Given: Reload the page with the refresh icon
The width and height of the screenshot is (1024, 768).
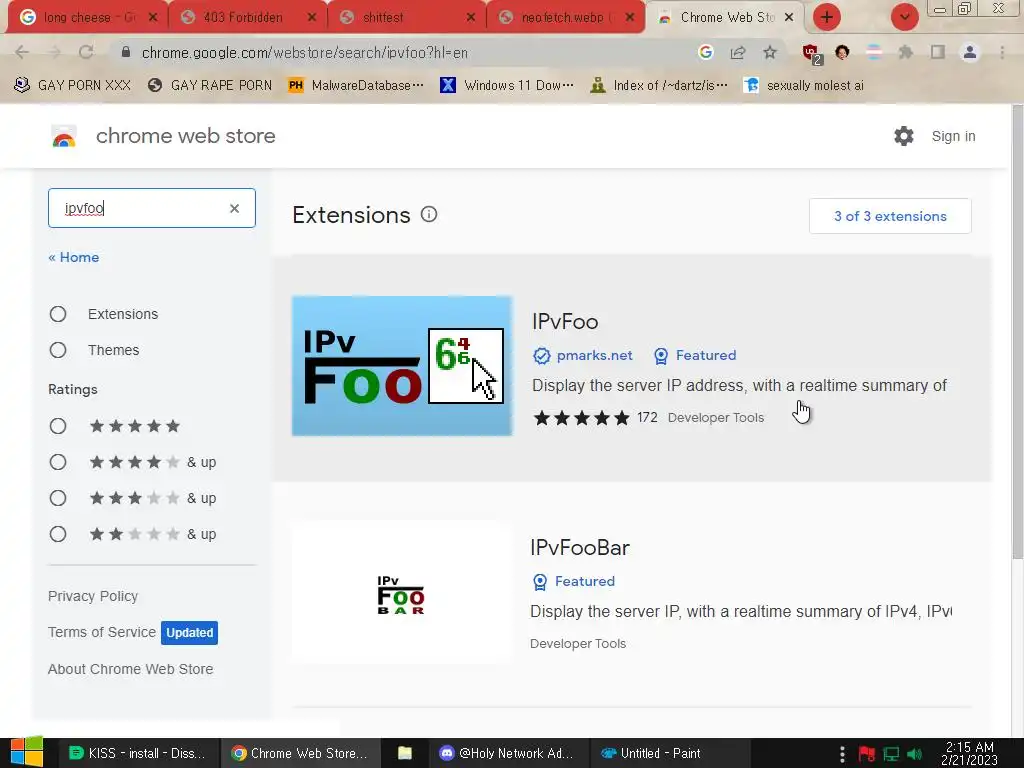Looking at the screenshot, I should pos(86,52).
